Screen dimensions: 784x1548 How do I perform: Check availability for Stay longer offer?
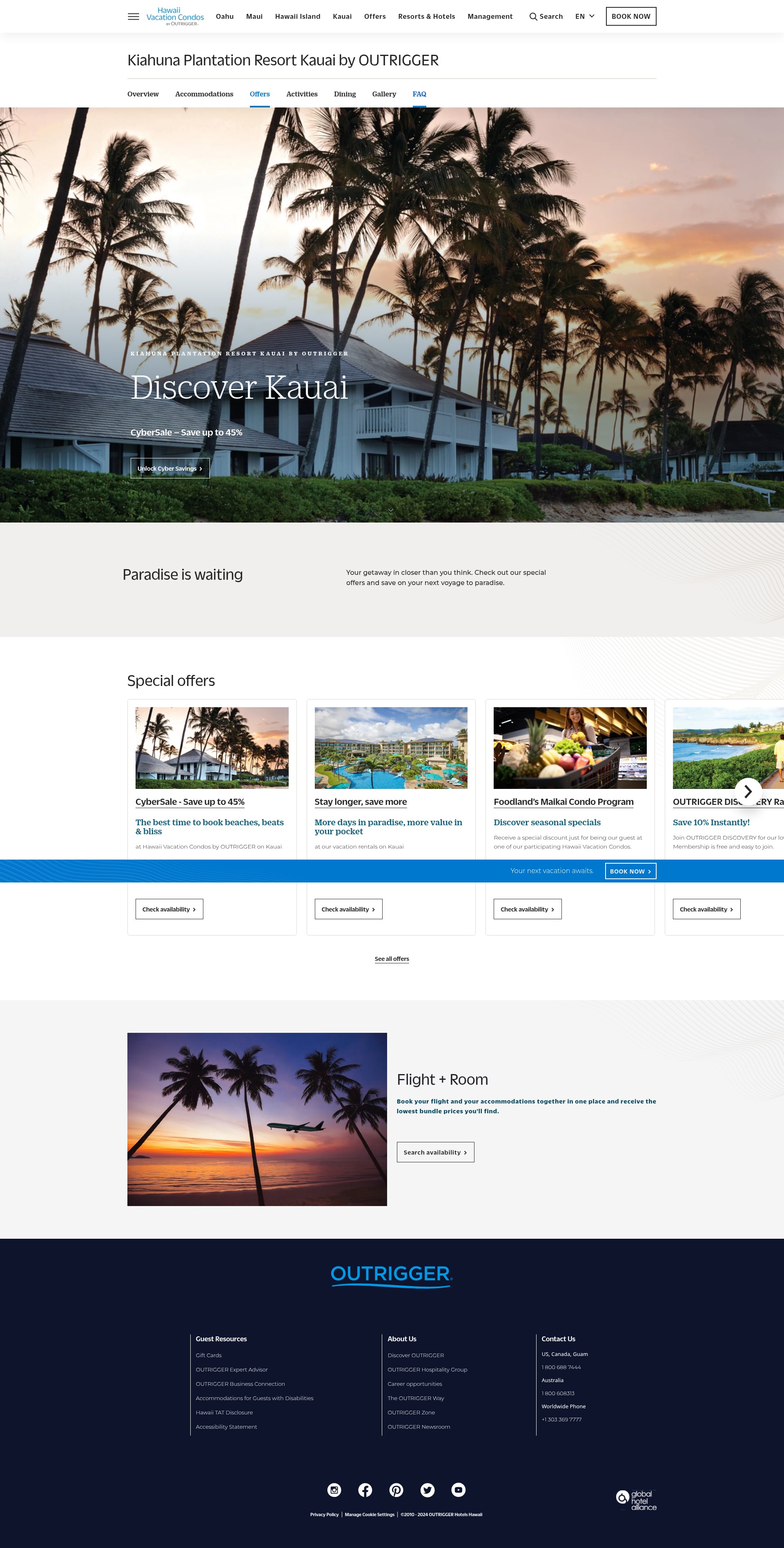click(x=348, y=909)
